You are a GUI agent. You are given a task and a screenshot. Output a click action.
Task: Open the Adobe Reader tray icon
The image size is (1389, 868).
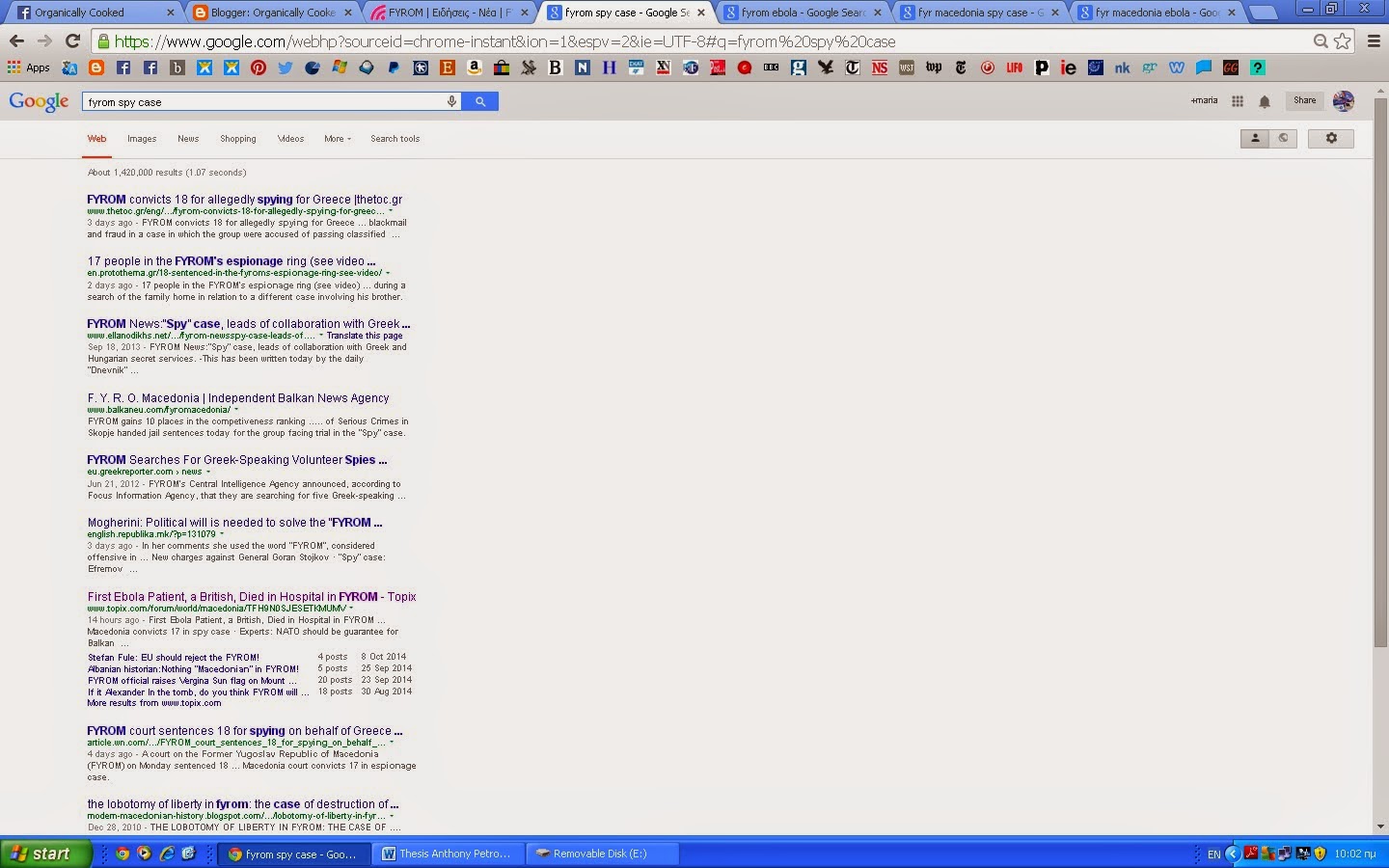coord(1251,854)
